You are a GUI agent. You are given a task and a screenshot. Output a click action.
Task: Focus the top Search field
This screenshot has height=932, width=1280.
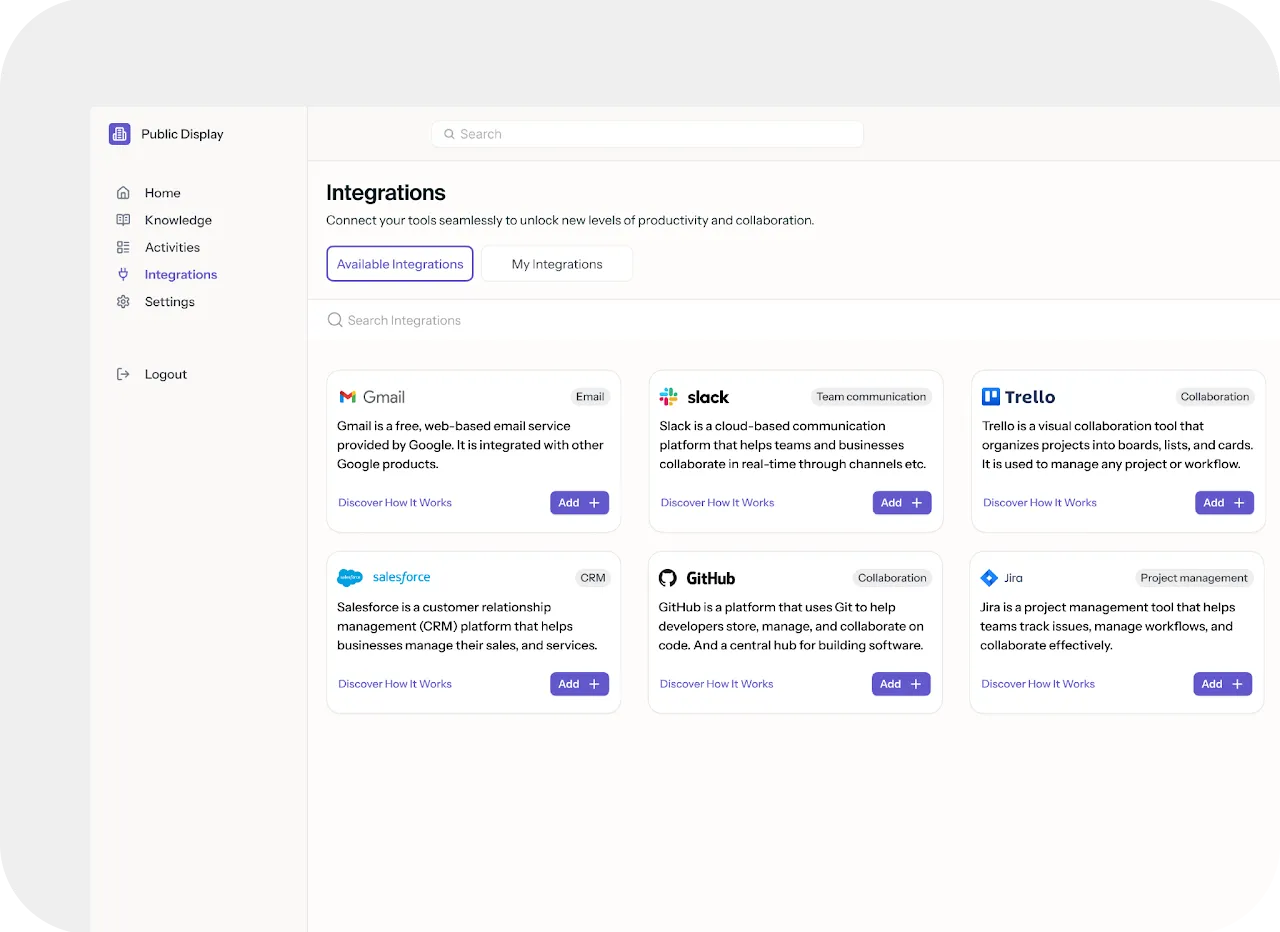point(647,134)
